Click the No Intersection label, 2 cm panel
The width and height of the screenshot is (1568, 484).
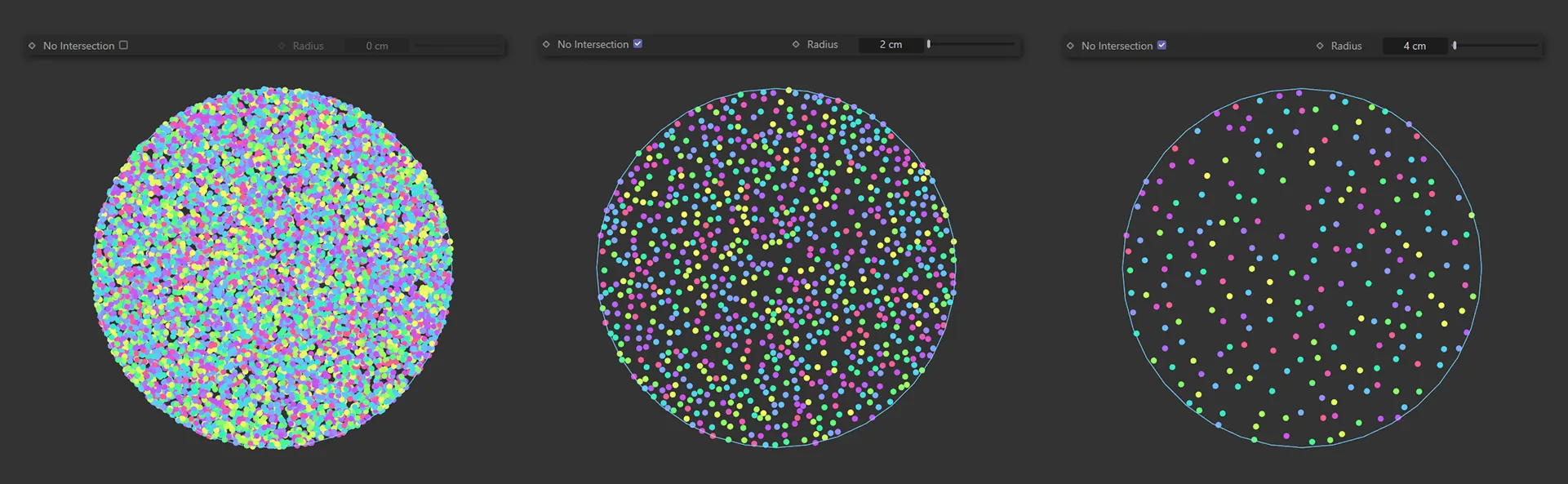coord(593,44)
